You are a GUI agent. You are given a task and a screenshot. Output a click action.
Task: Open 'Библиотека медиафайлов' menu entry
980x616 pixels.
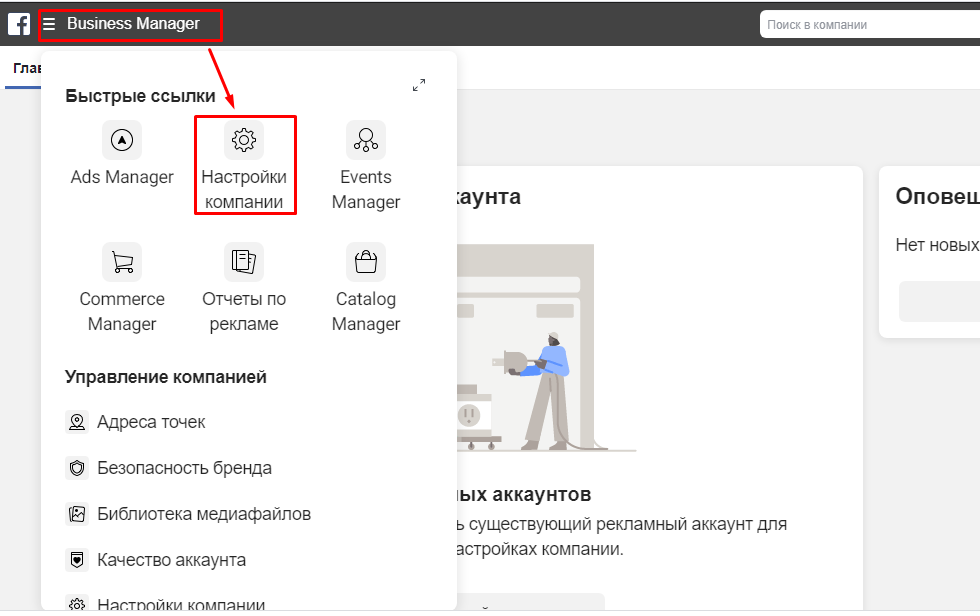(x=204, y=514)
